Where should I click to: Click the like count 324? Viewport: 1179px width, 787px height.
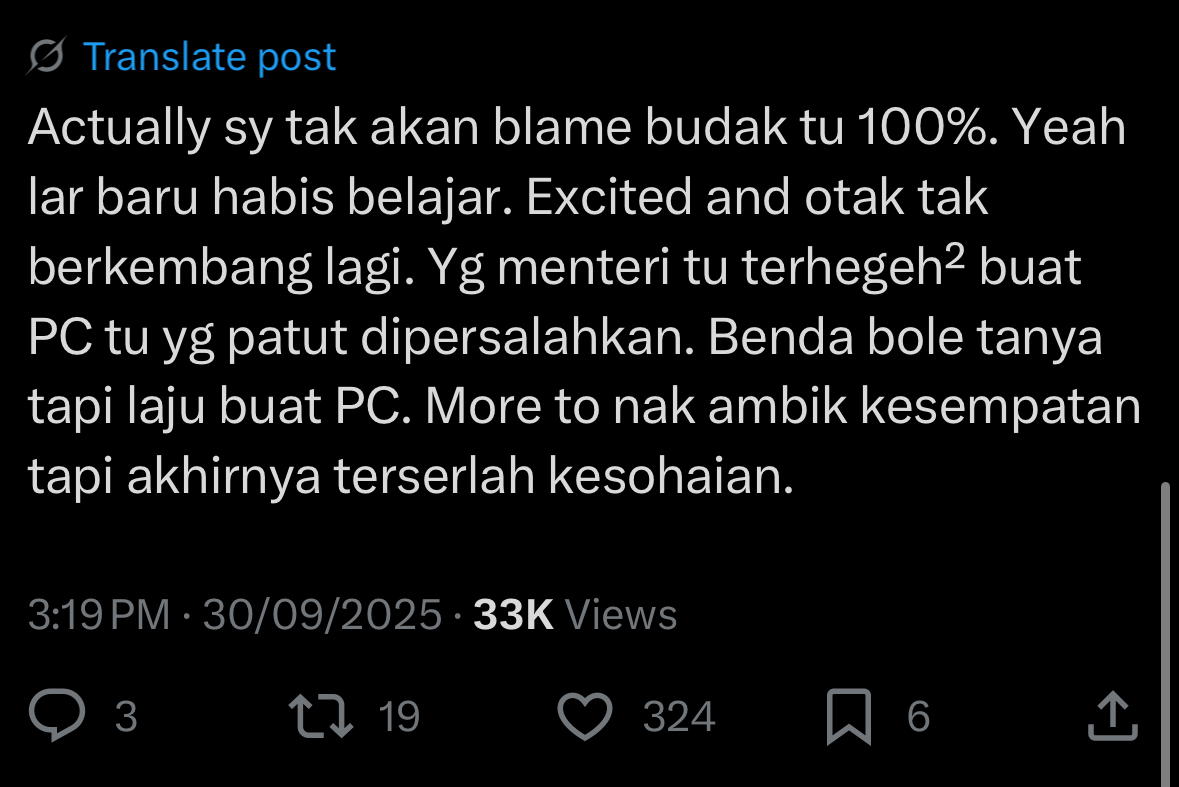679,716
